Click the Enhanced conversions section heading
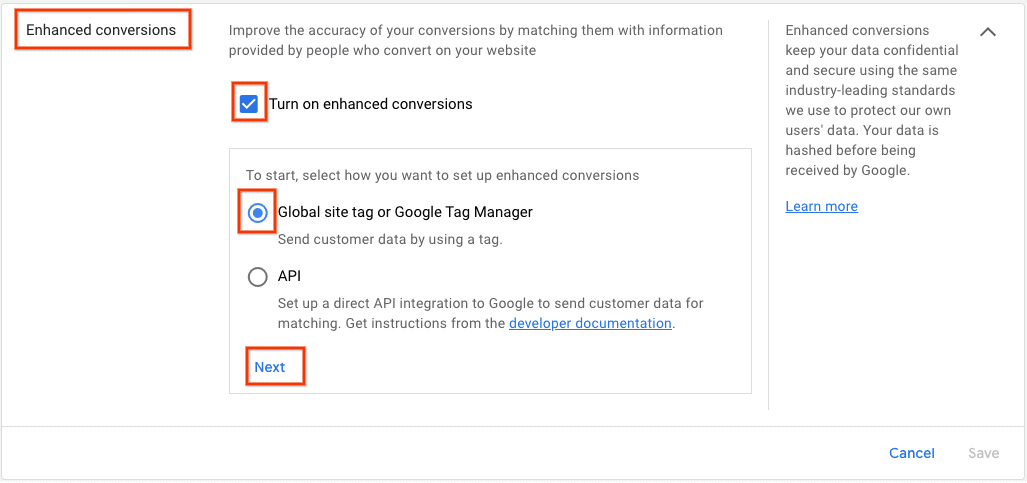This screenshot has height=483, width=1027. pyautogui.click(x=101, y=30)
